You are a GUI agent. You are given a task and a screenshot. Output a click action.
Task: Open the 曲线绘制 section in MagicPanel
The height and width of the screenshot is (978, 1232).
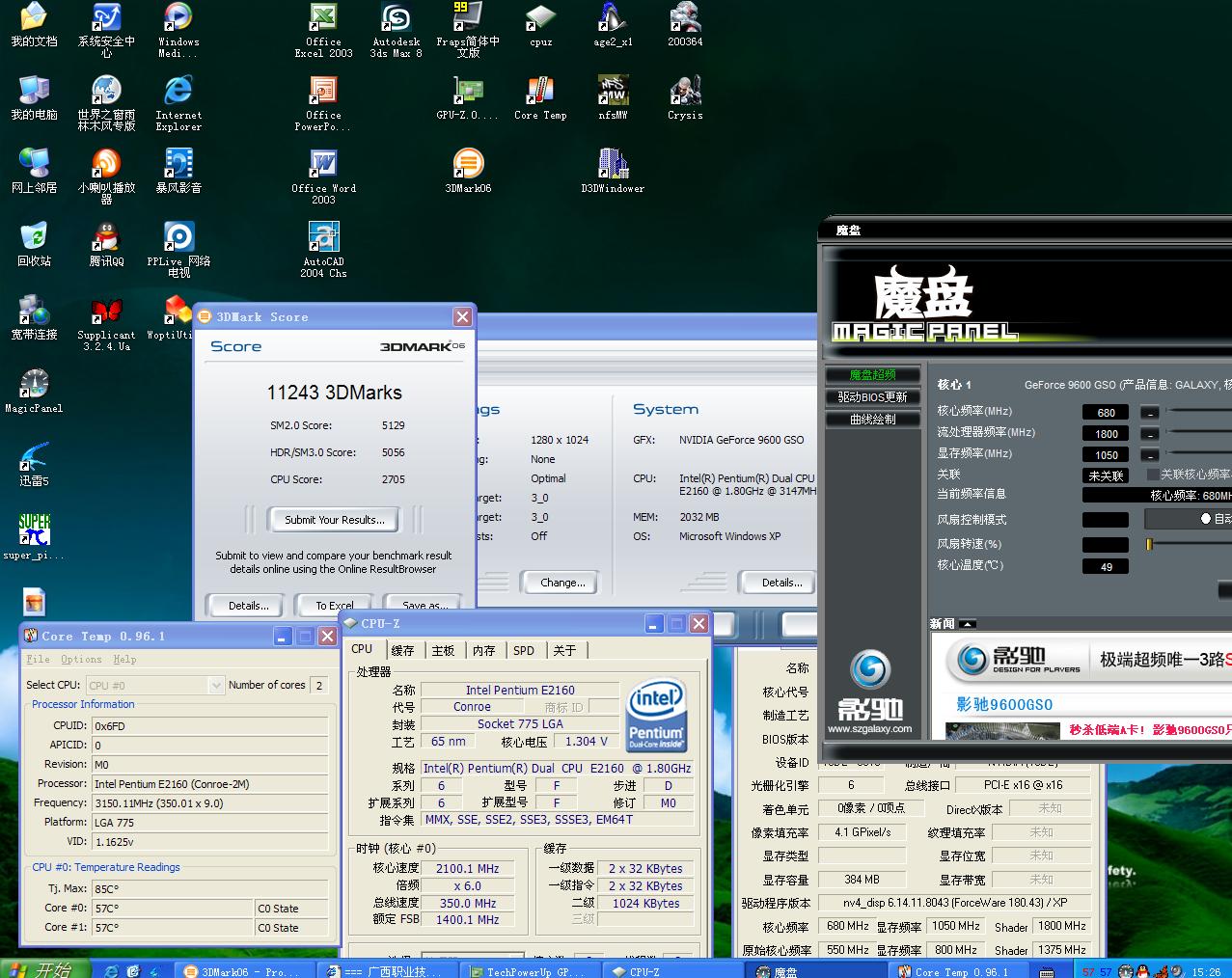(873, 420)
